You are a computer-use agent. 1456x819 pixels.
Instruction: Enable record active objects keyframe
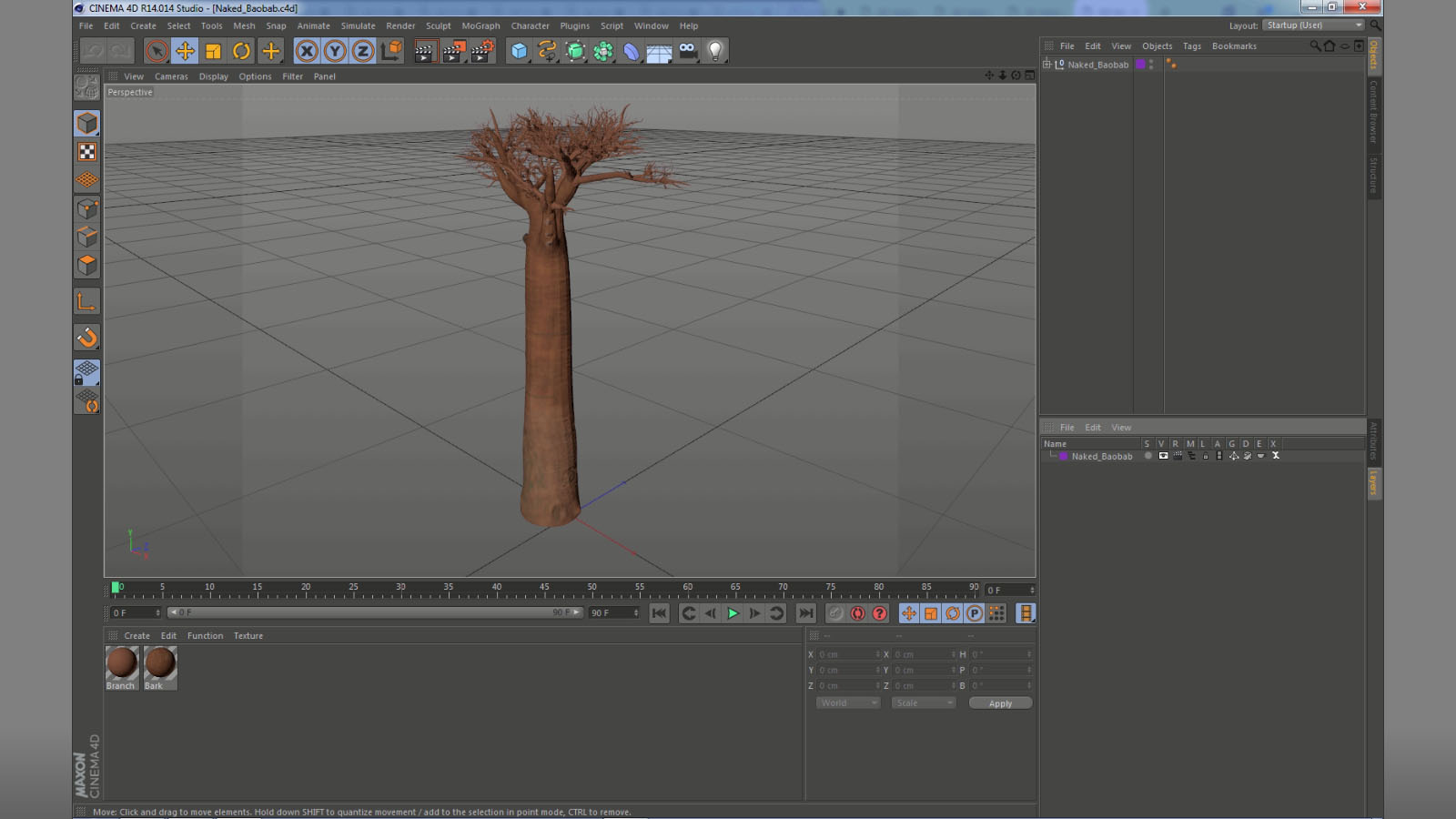click(x=835, y=613)
